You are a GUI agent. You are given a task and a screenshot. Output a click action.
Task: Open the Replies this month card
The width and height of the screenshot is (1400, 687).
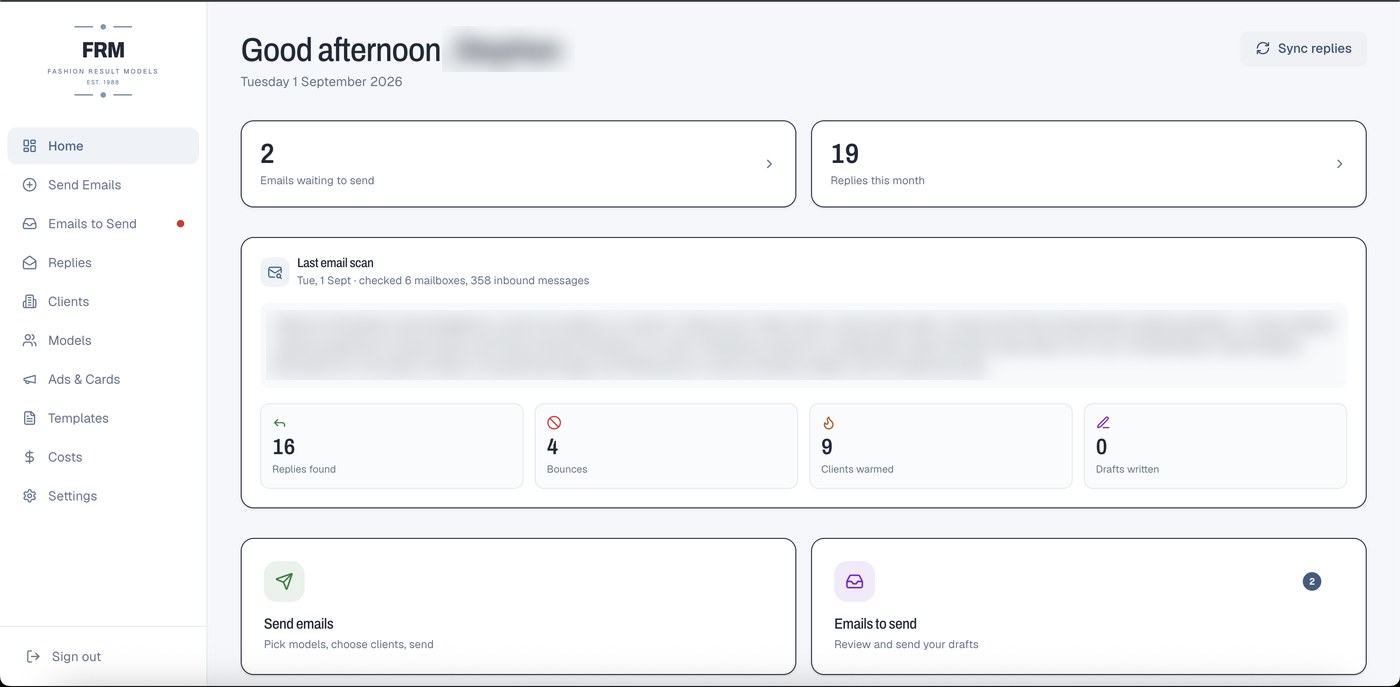pyautogui.click(x=1088, y=164)
